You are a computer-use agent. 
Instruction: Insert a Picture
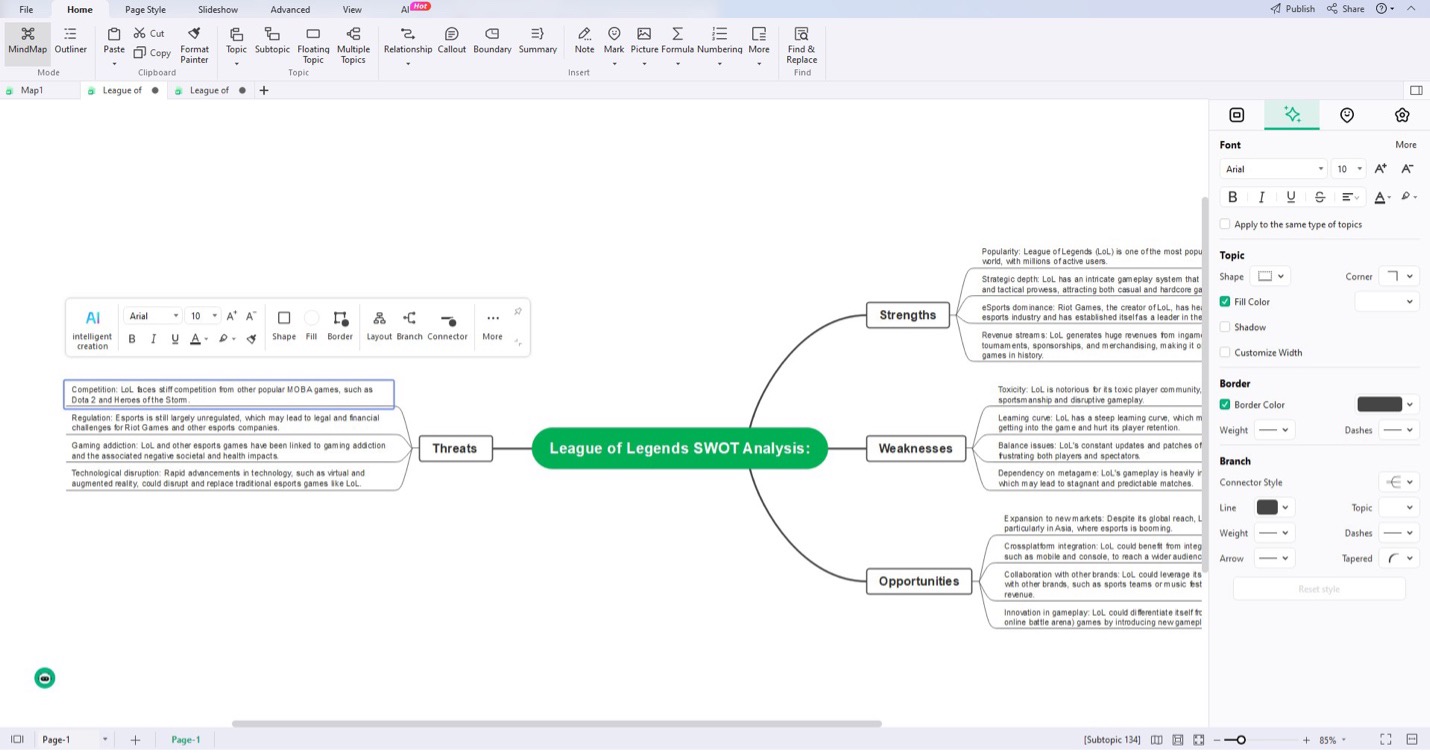point(644,41)
